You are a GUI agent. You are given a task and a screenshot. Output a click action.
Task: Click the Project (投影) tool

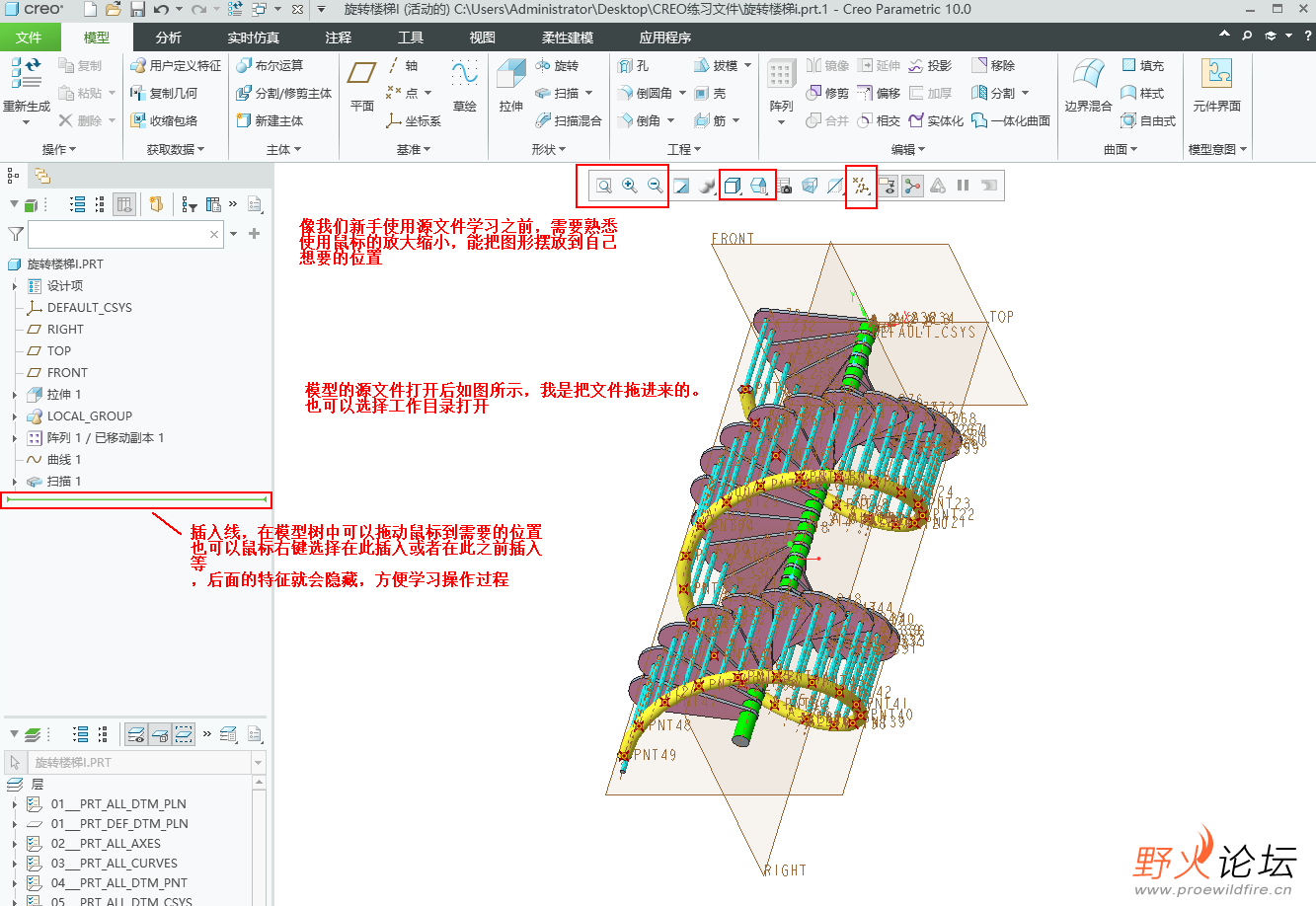[930, 65]
